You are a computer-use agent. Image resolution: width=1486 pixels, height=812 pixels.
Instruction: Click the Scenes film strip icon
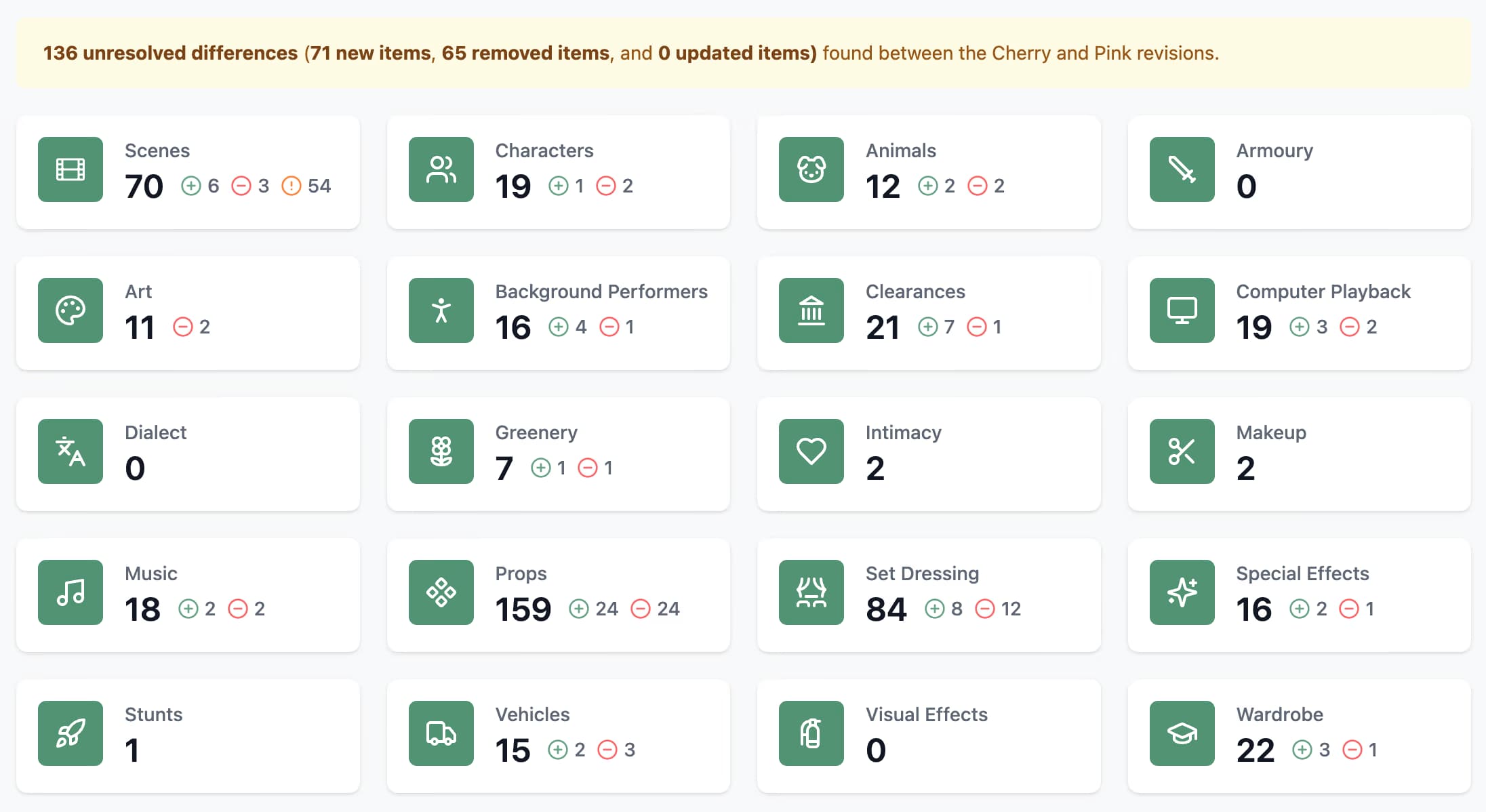pyautogui.click(x=71, y=169)
